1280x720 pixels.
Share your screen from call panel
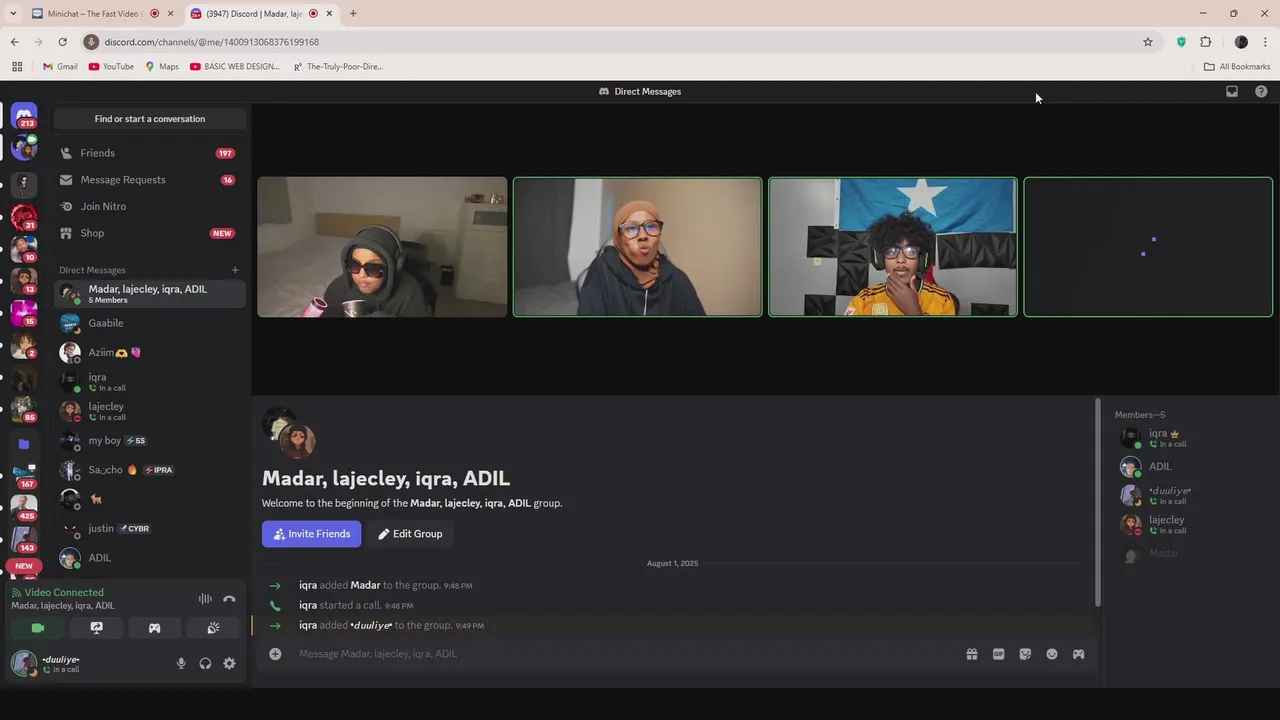(x=96, y=628)
